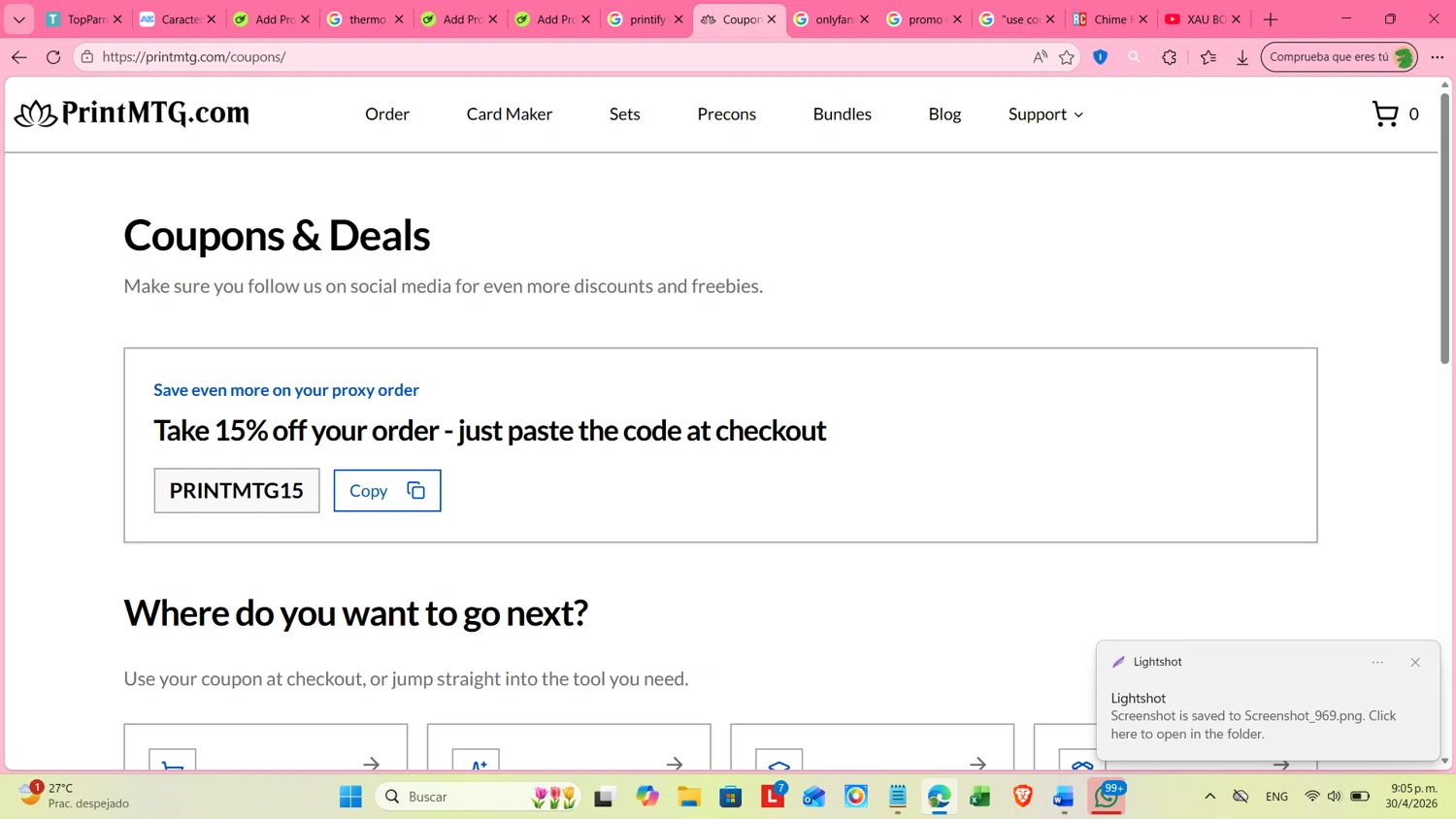
Task: Copy the coupon code
Action: click(x=387, y=491)
